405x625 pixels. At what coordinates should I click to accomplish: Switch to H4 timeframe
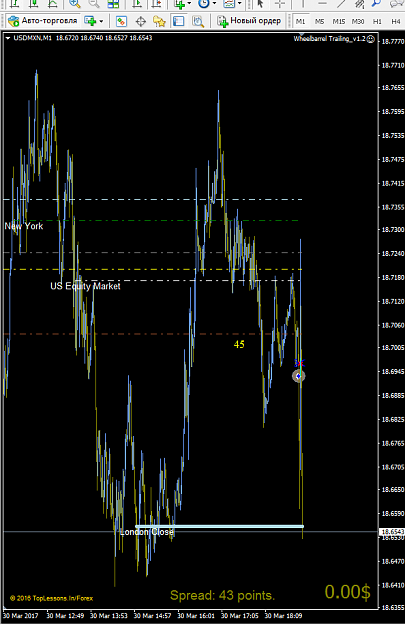coord(395,22)
